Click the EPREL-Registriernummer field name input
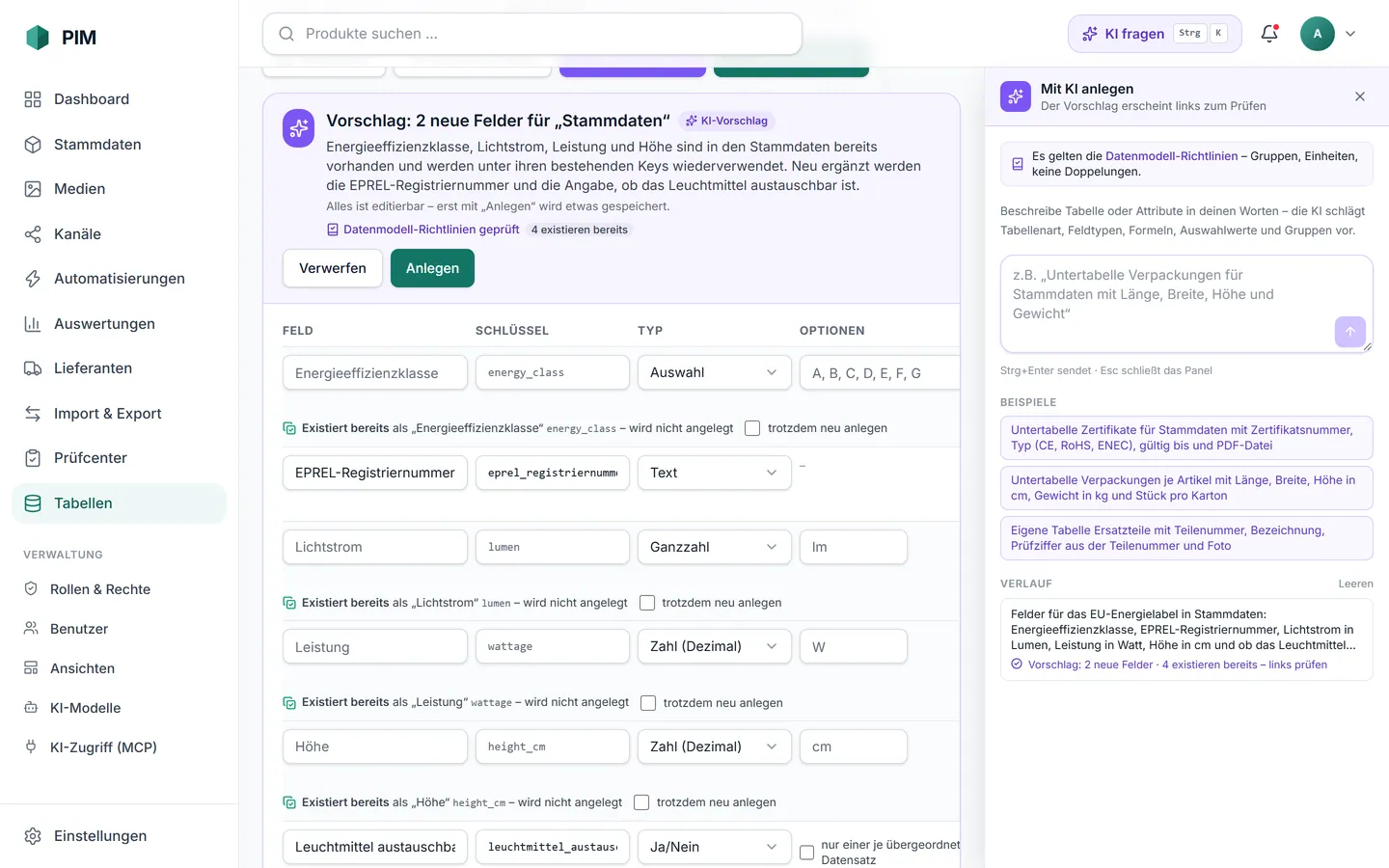1389x868 pixels. pyautogui.click(x=375, y=473)
